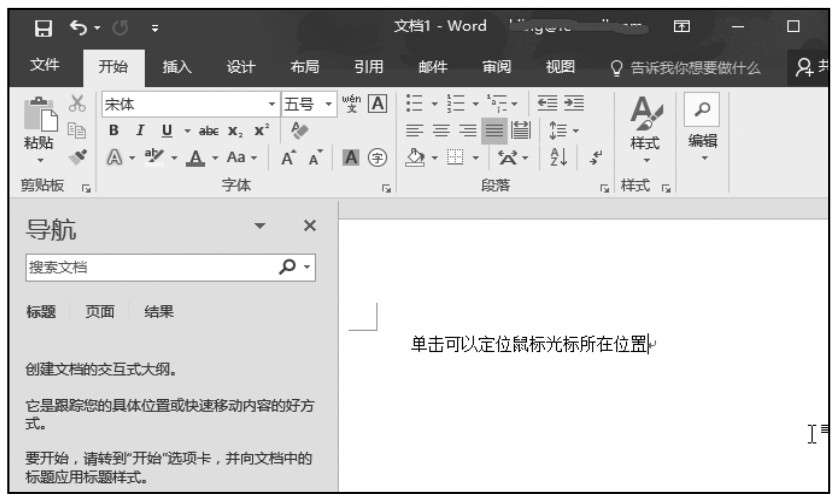
Task: Toggle bold formatting
Action: 114,130
